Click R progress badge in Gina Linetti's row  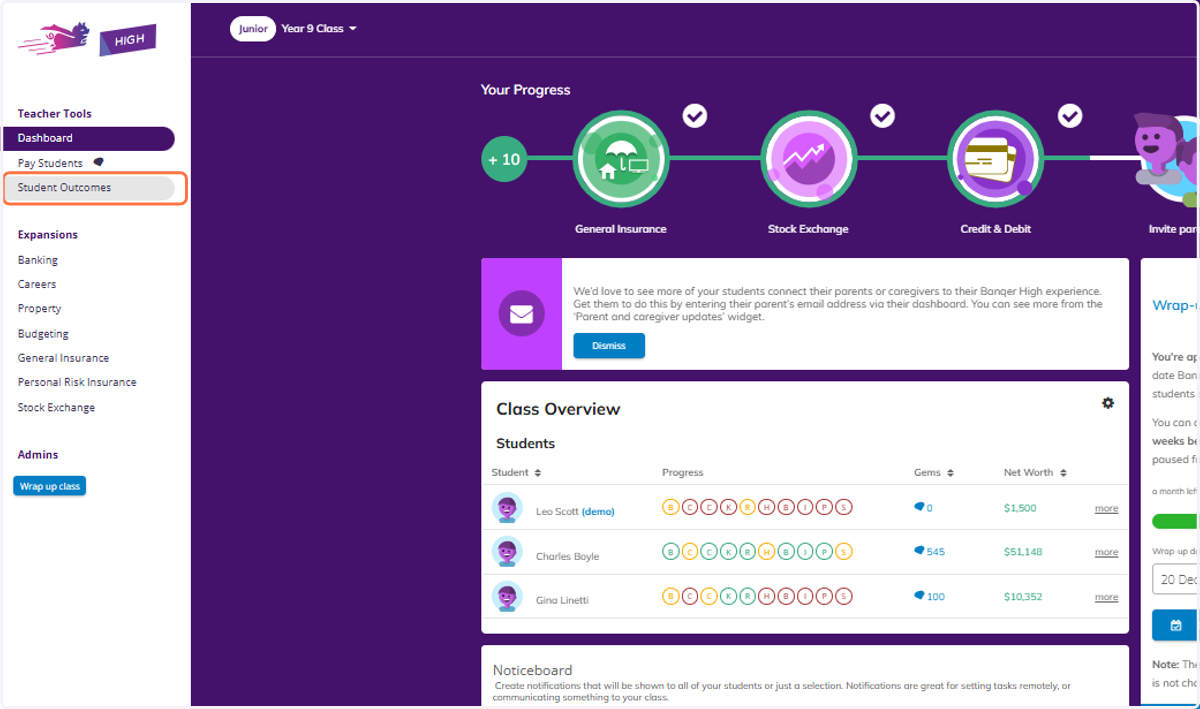coord(748,597)
